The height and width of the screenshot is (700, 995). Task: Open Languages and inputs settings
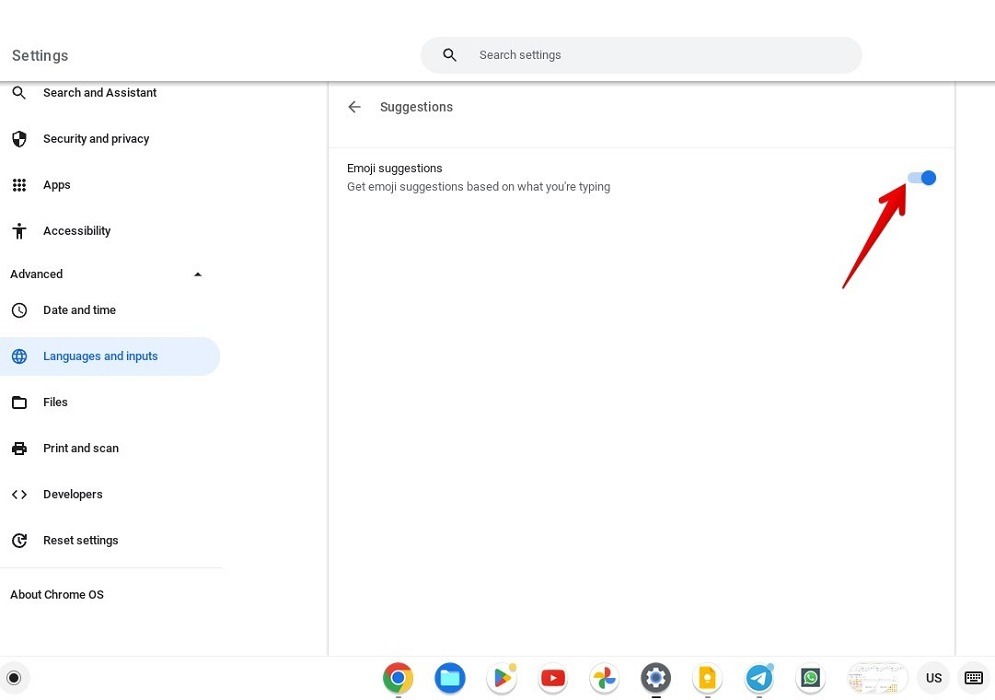point(100,356)
